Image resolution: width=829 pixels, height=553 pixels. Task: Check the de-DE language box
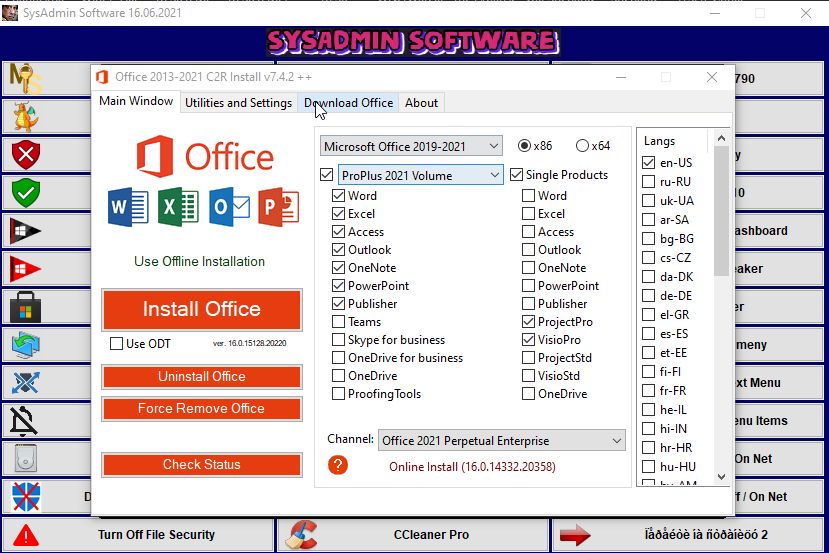648,296
